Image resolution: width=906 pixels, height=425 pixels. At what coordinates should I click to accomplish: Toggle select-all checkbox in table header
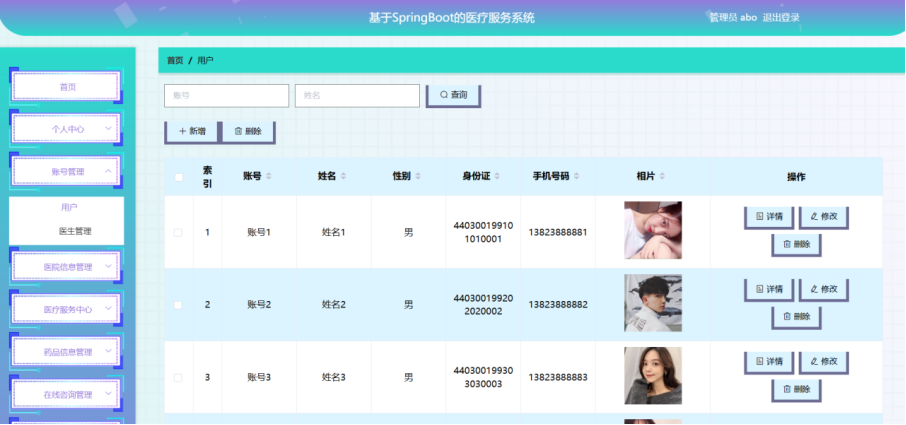179,177
